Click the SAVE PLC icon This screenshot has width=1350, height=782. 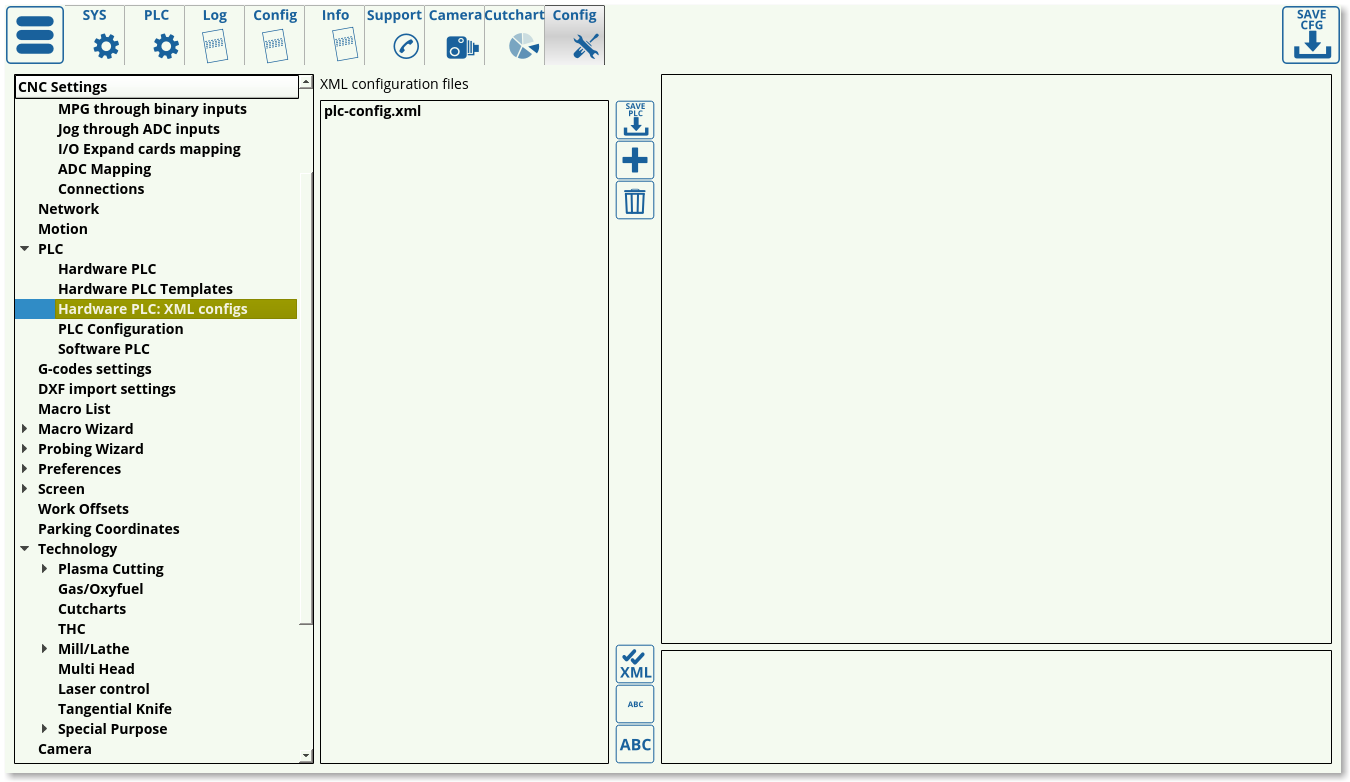point(635,120)
